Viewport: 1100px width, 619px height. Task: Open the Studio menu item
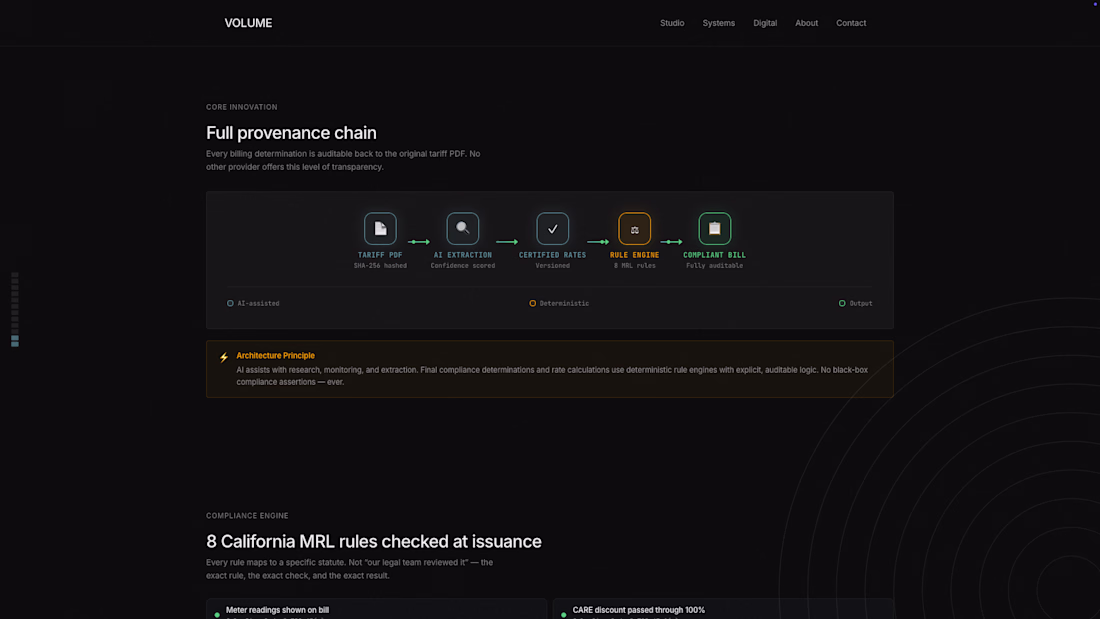[672, 23]
